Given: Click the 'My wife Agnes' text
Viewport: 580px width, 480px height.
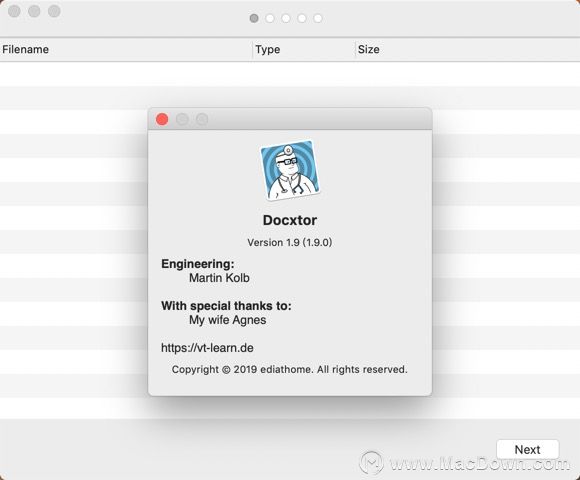Looking at the screenshot, I should [227, 320].
